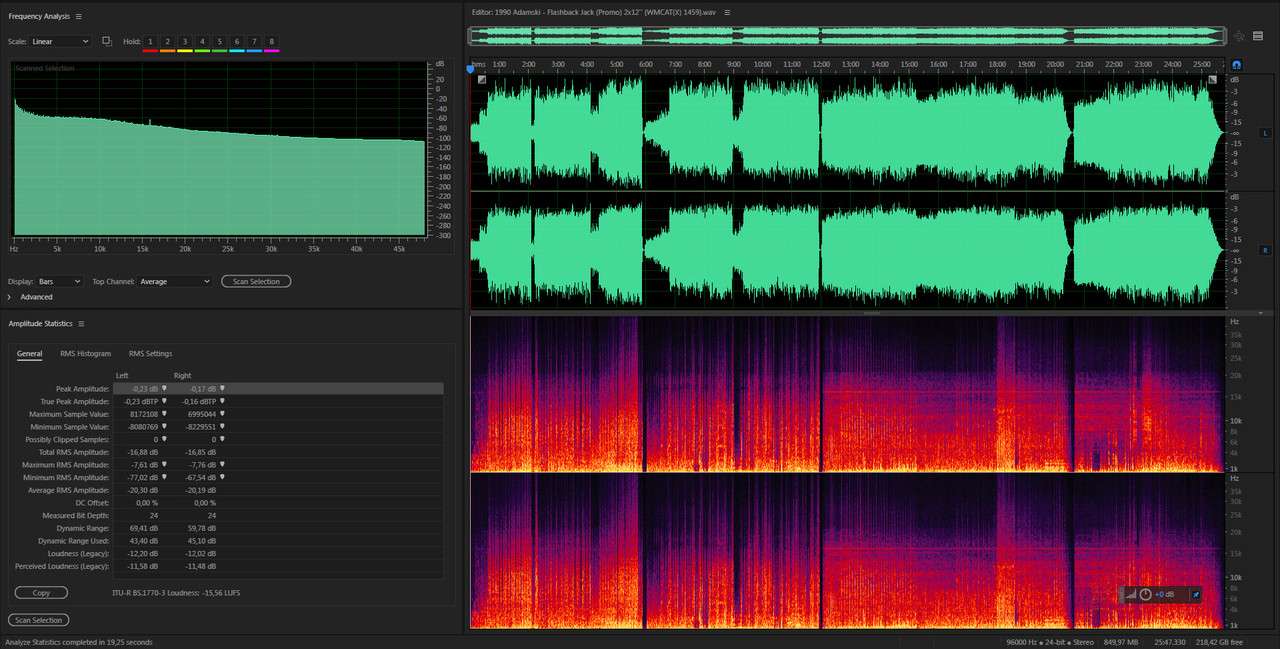Jump to the left Minimum RMS Amplitude
Screen dimensions: 1280x649
pyautogui.click(x=164, y=477)
